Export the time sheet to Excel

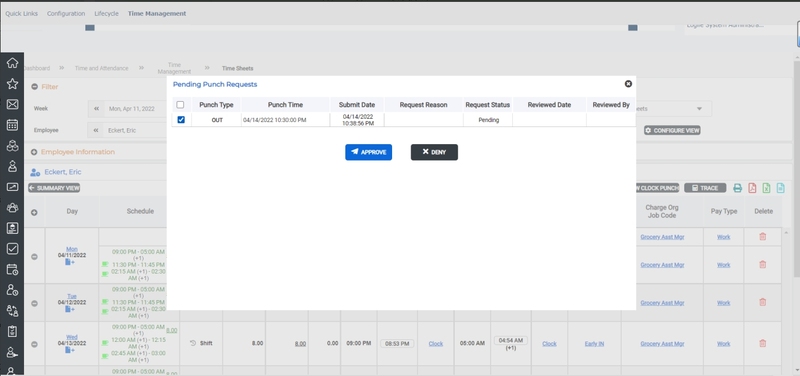(766, 188)
